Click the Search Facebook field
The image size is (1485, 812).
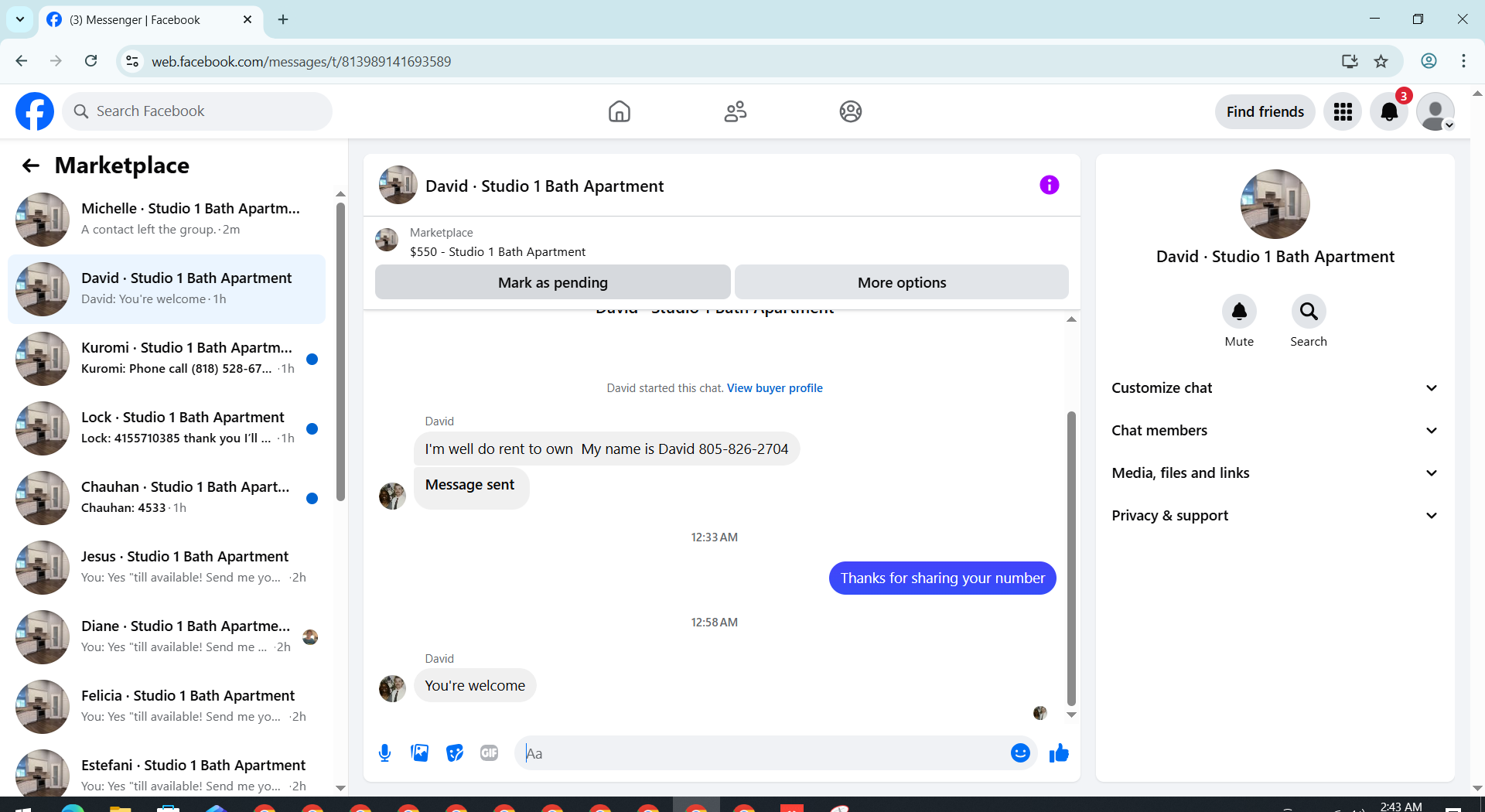click(x=197, y=111)
